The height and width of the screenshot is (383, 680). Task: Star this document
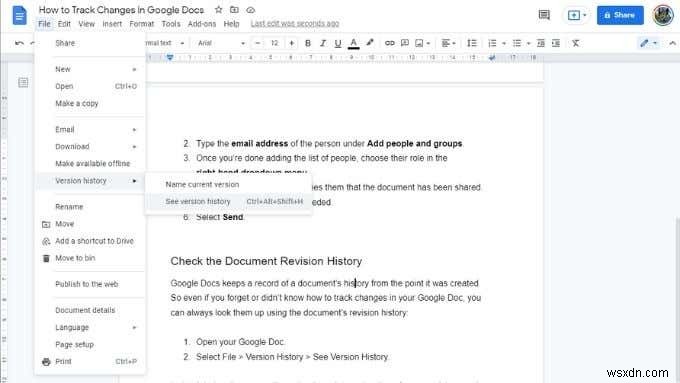219,10
